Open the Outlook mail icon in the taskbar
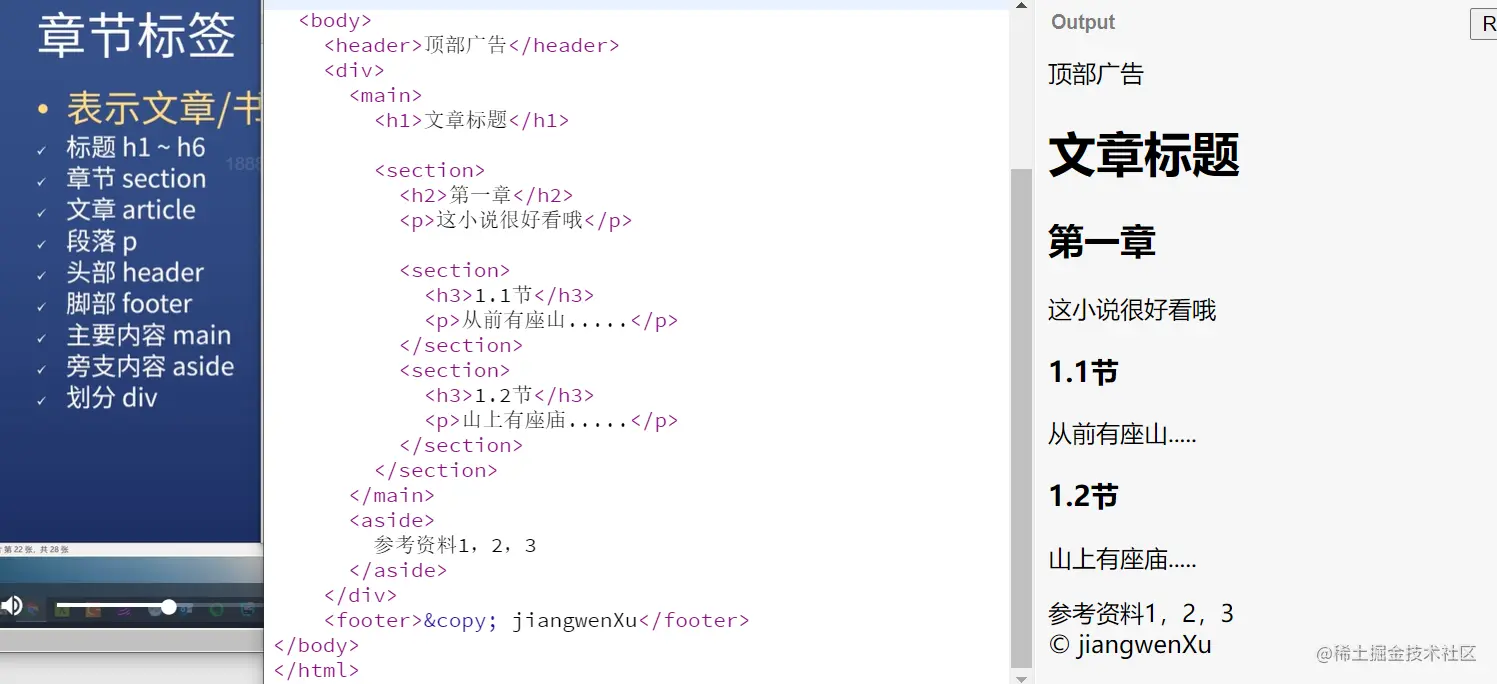This screenshot has width=1497, height=684. click(x=186, y=610)
